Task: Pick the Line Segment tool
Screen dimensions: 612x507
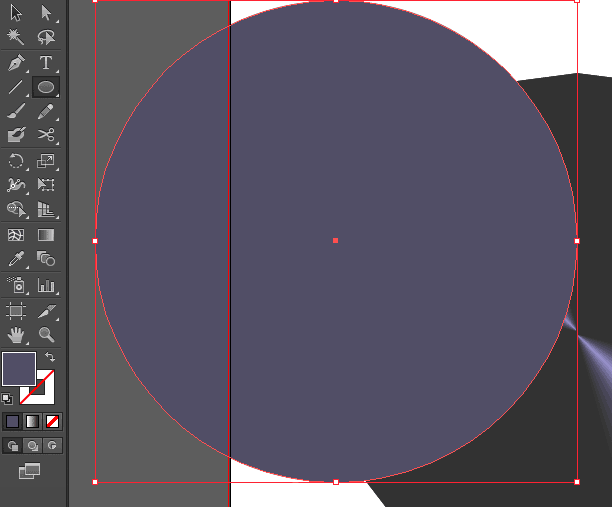Action: pos(16,87)
